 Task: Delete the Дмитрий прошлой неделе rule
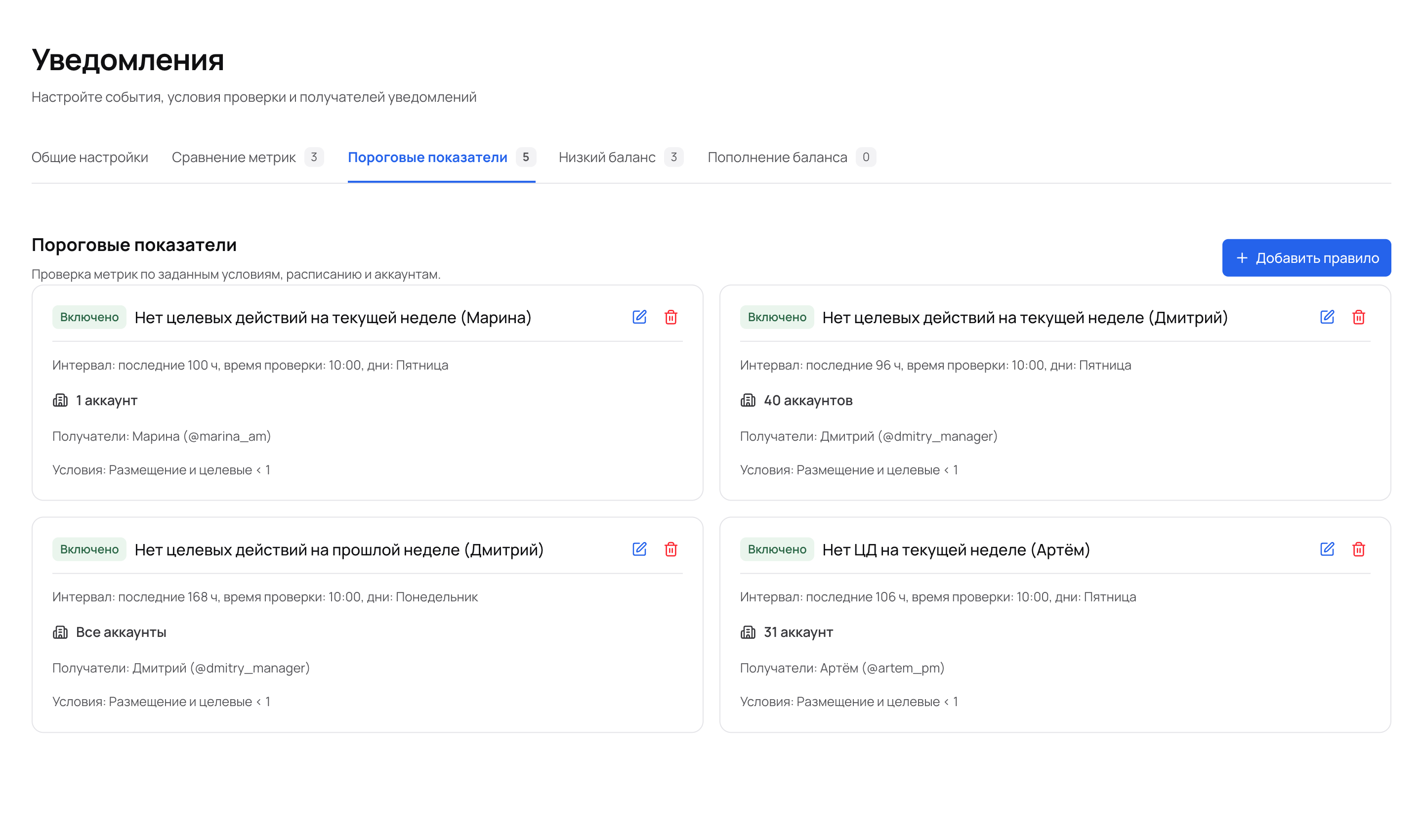coord(671,549)
